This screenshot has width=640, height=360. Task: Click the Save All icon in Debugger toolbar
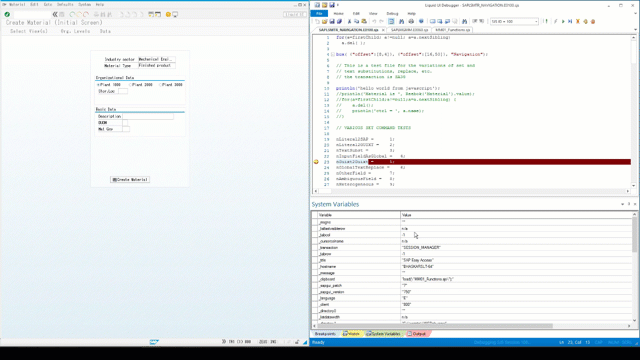339,21
